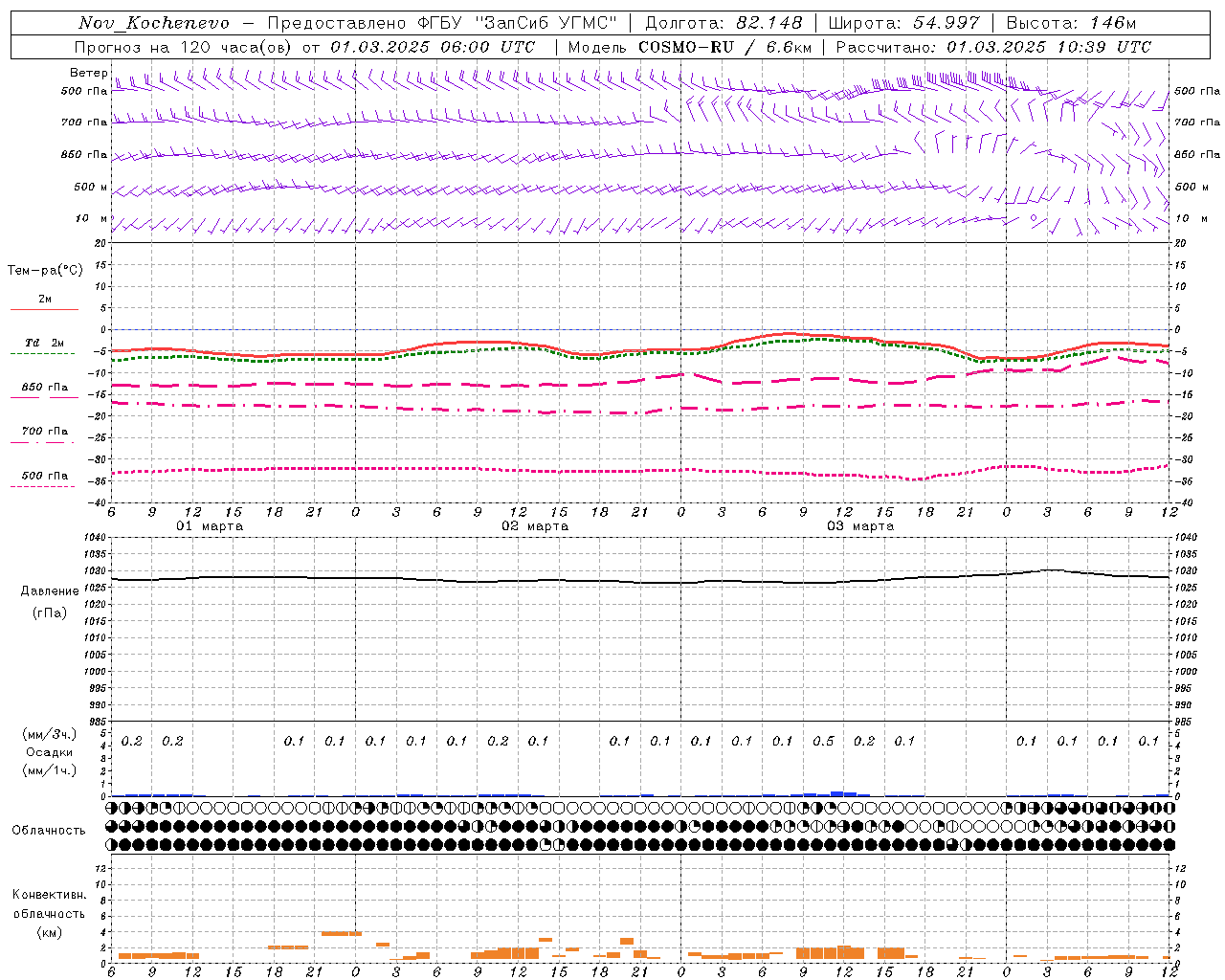
Task: Click the longitude value 82.148
Action: [x=768, y=23]
